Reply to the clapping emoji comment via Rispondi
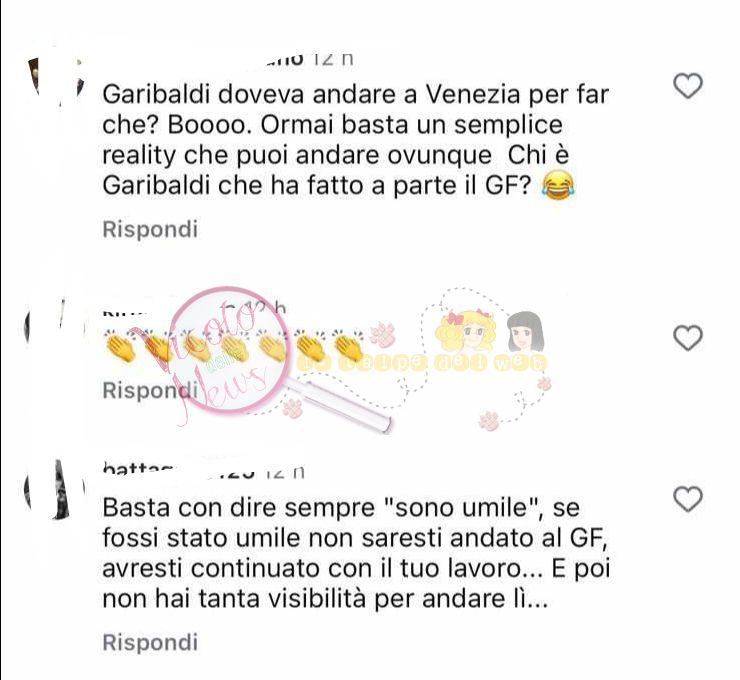 pyautogui.click(x=150, y=390)
